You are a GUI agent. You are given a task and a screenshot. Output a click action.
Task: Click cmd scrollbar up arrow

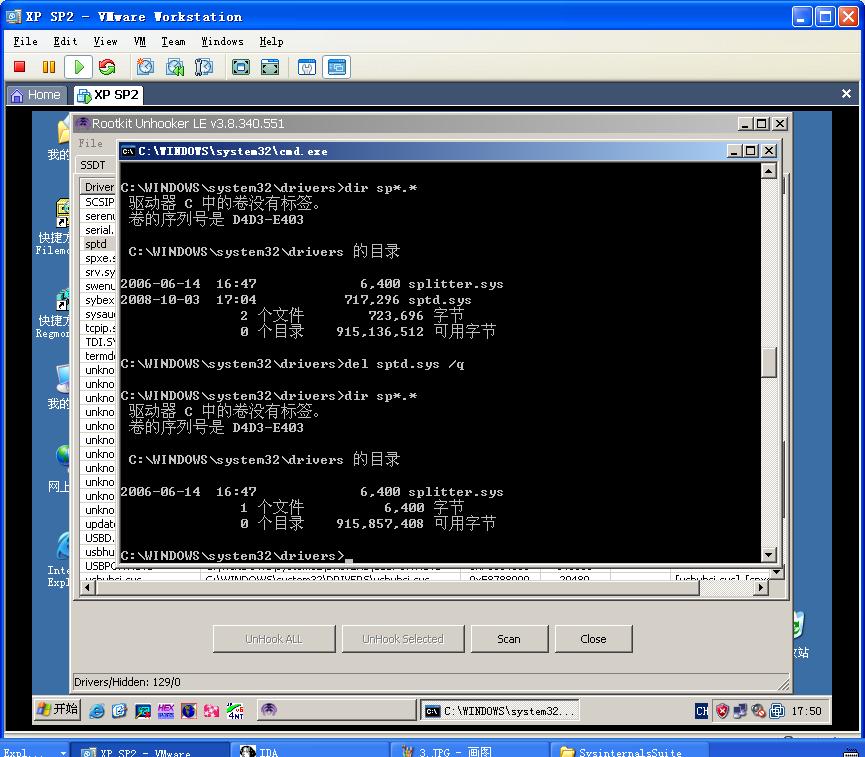click(768, 171)
